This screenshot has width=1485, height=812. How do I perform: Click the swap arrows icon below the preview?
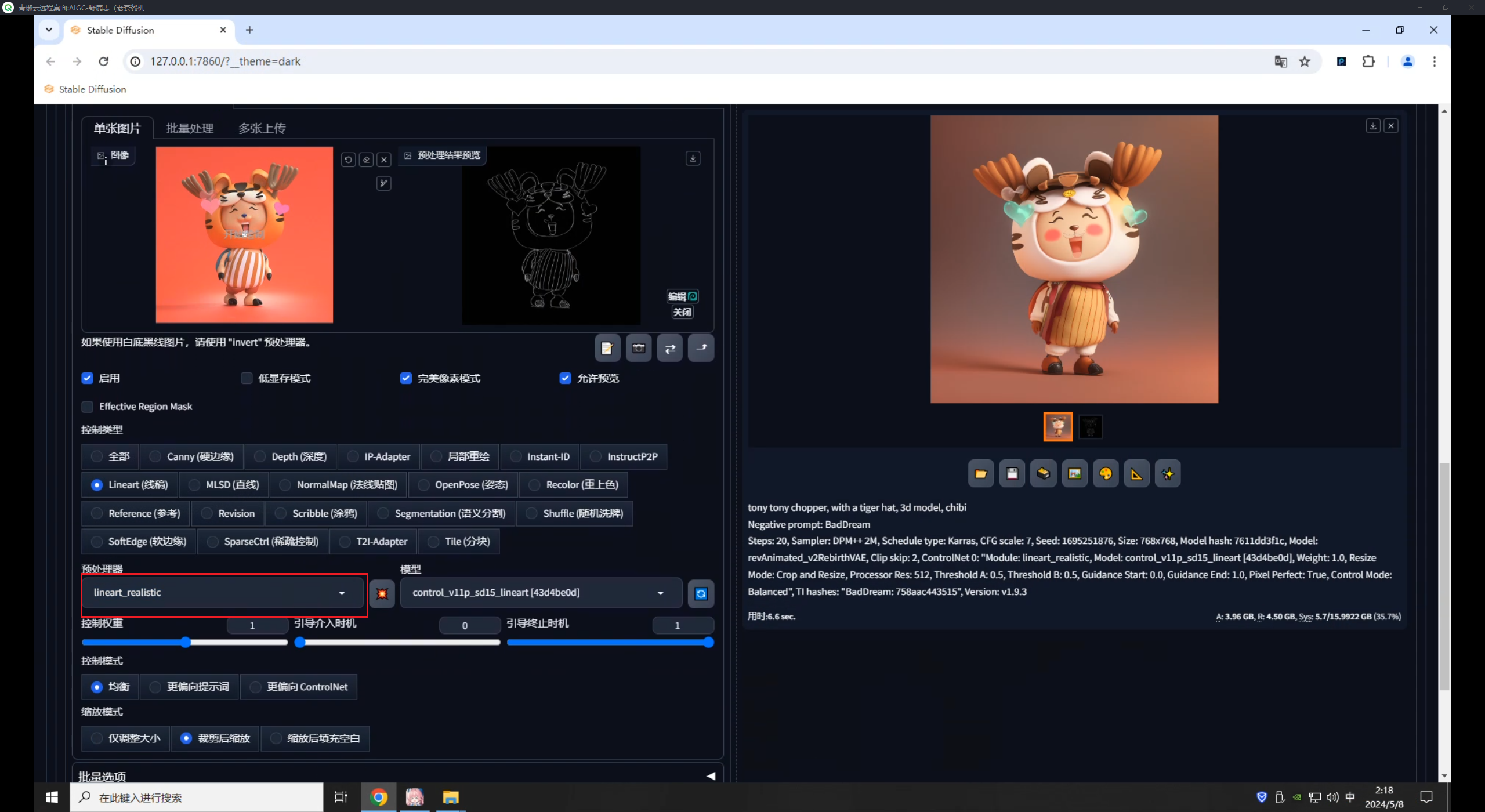670,348
